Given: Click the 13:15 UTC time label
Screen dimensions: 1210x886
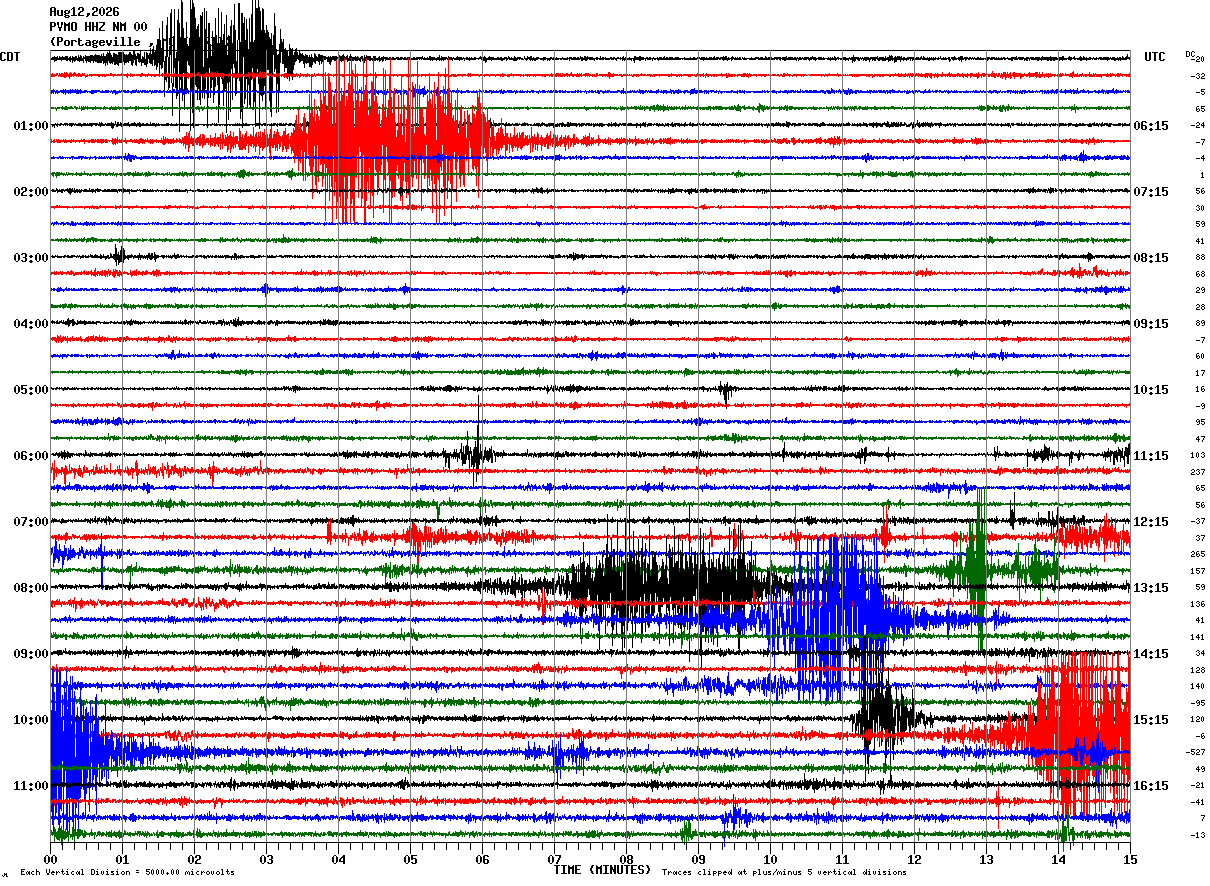Looking at the screenshot, I should click(1151, 588).
